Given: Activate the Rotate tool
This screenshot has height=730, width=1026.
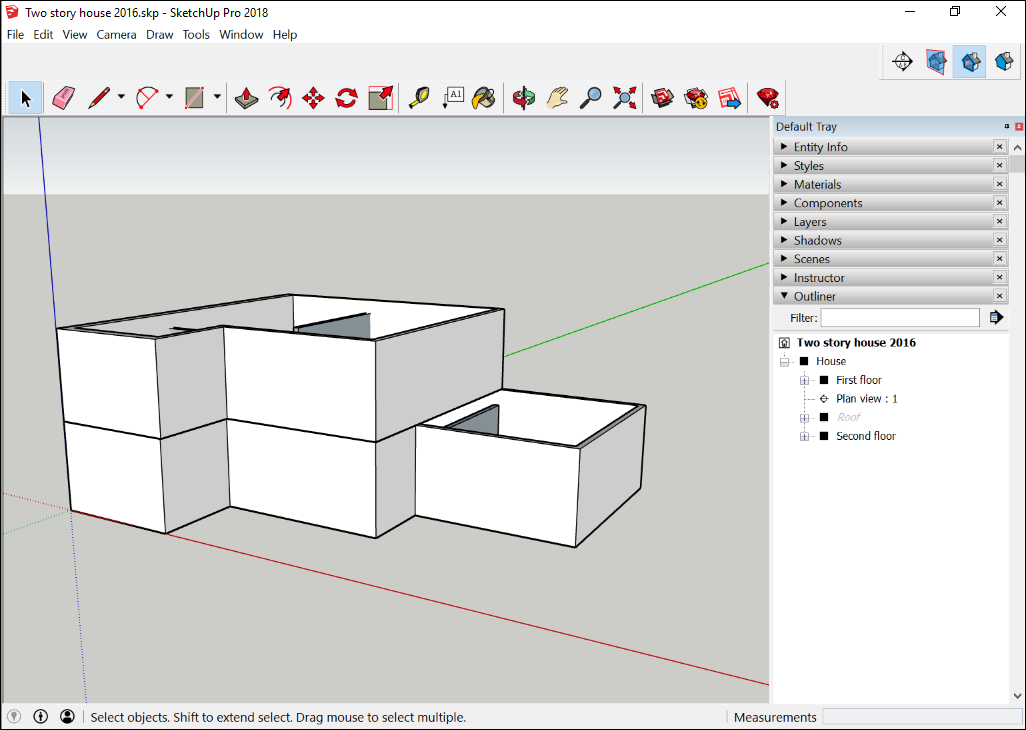Looking at the screenshot, I should [x=346, y=98].
